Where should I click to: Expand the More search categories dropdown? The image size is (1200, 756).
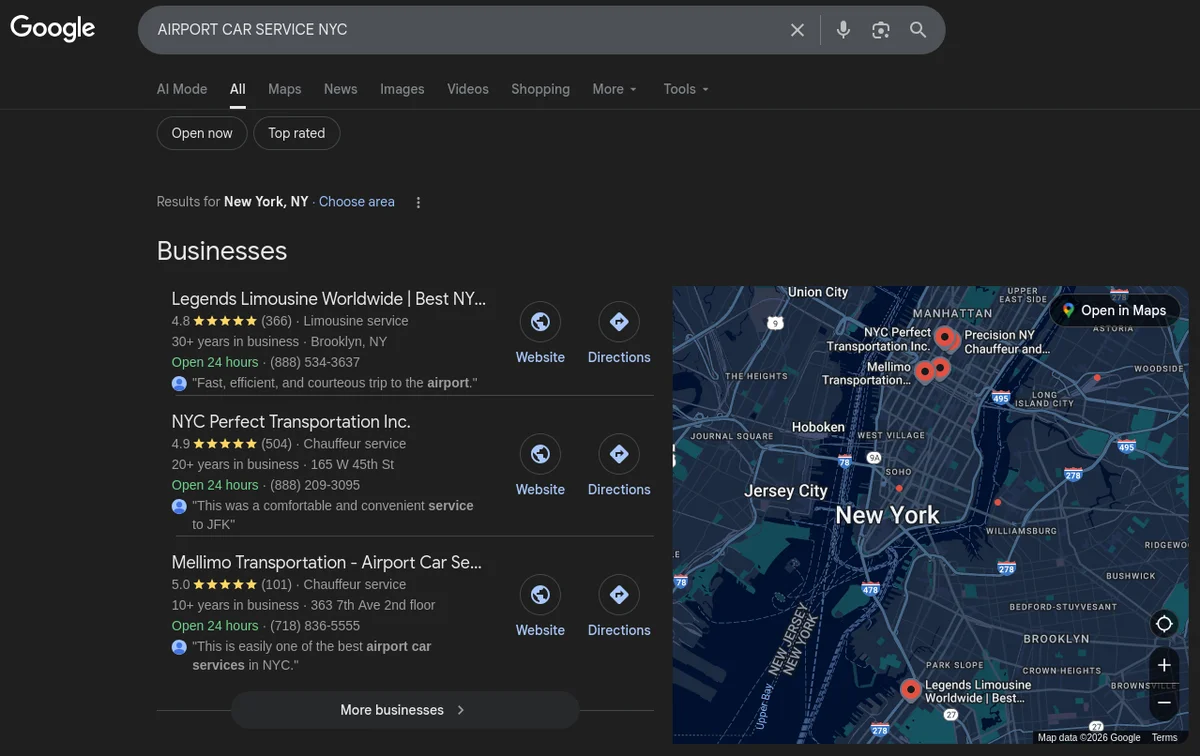[x=614, y=89]
